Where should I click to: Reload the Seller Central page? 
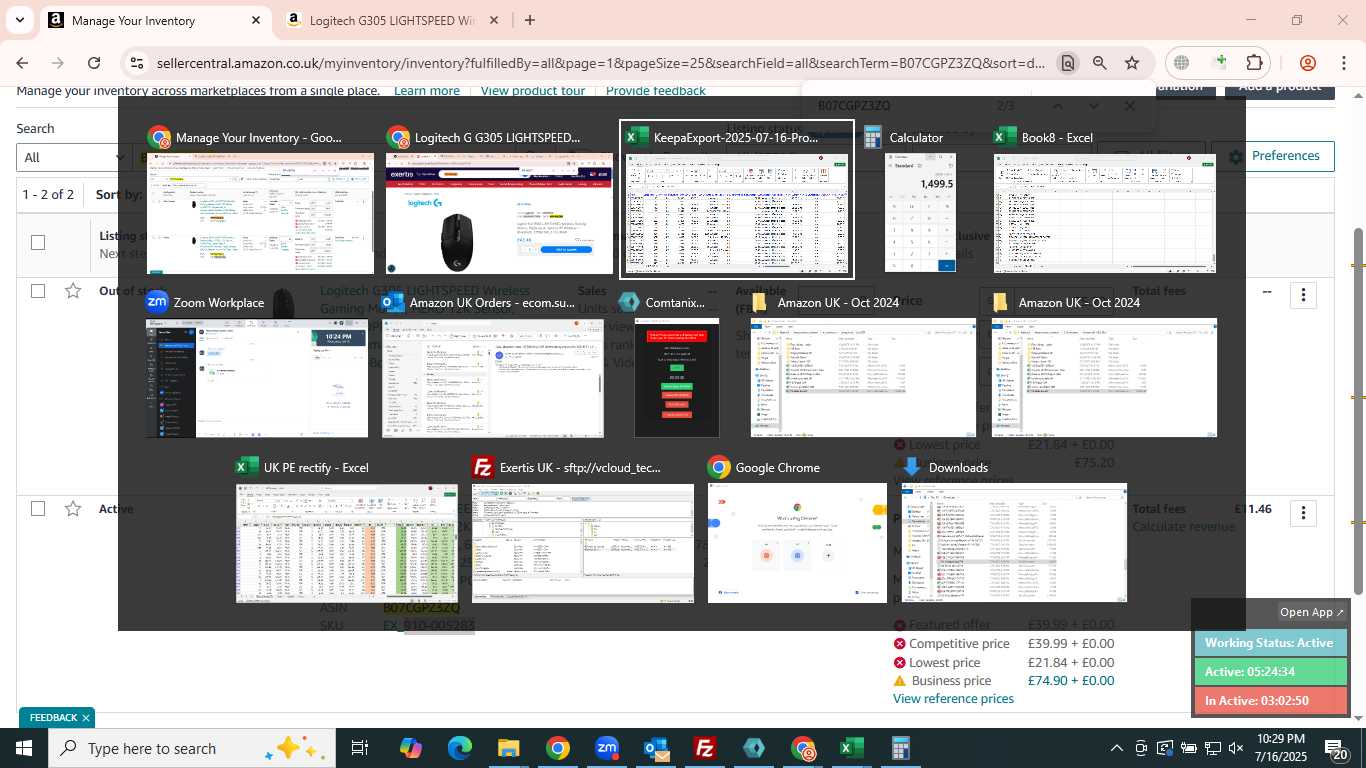pyautogui.click(x=94, y=63)
